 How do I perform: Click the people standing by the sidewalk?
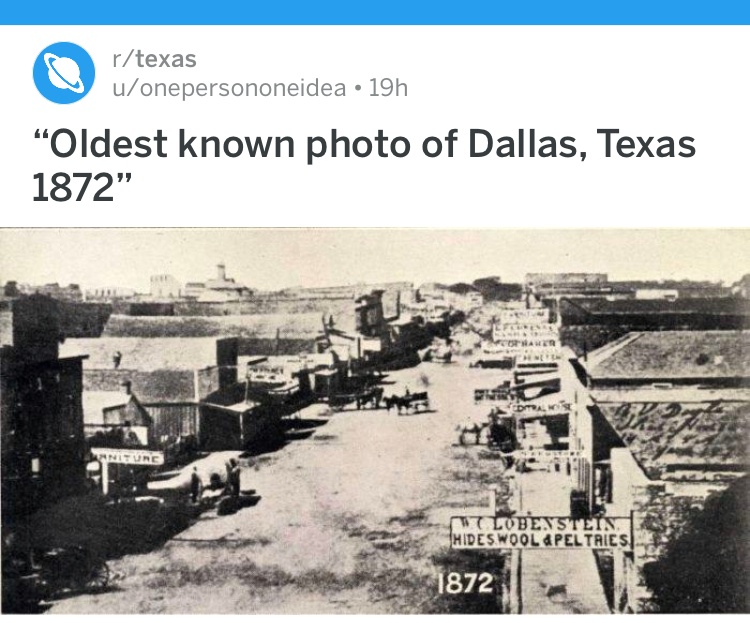click(x=215, y=482)
